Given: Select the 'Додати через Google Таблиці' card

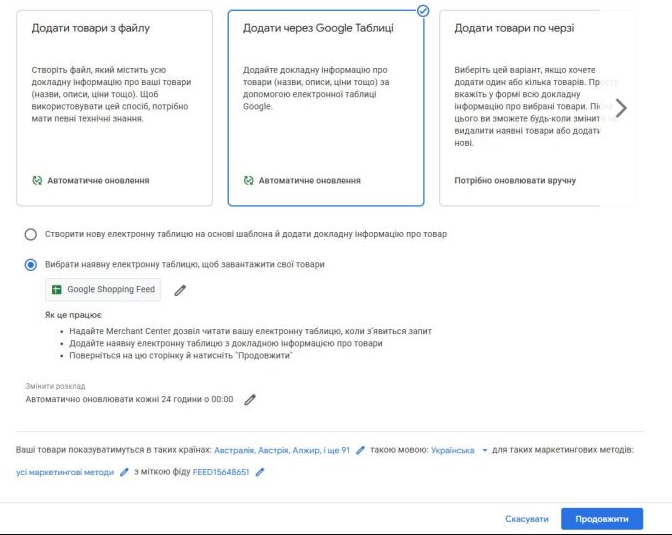Looking at the screenshot, I should pos(326,108).
